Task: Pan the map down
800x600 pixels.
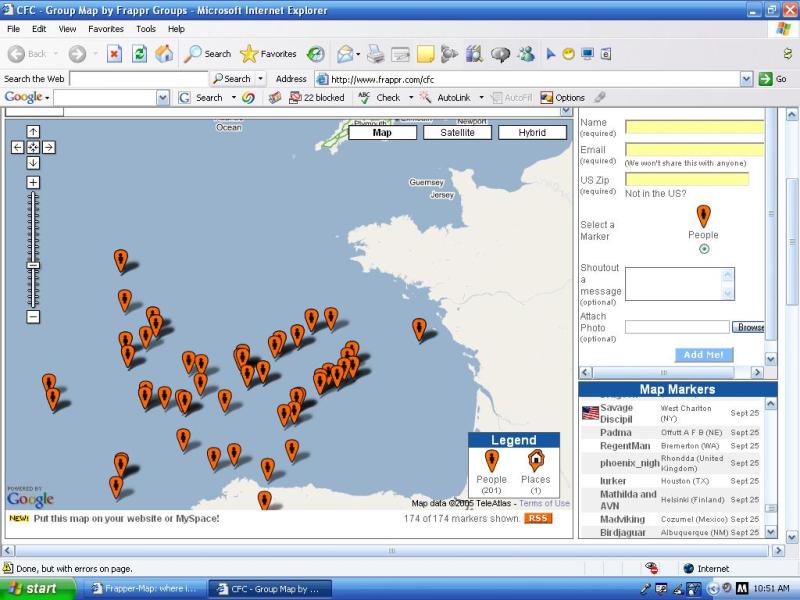Action: pyautogui.click(x=33, y=163)
